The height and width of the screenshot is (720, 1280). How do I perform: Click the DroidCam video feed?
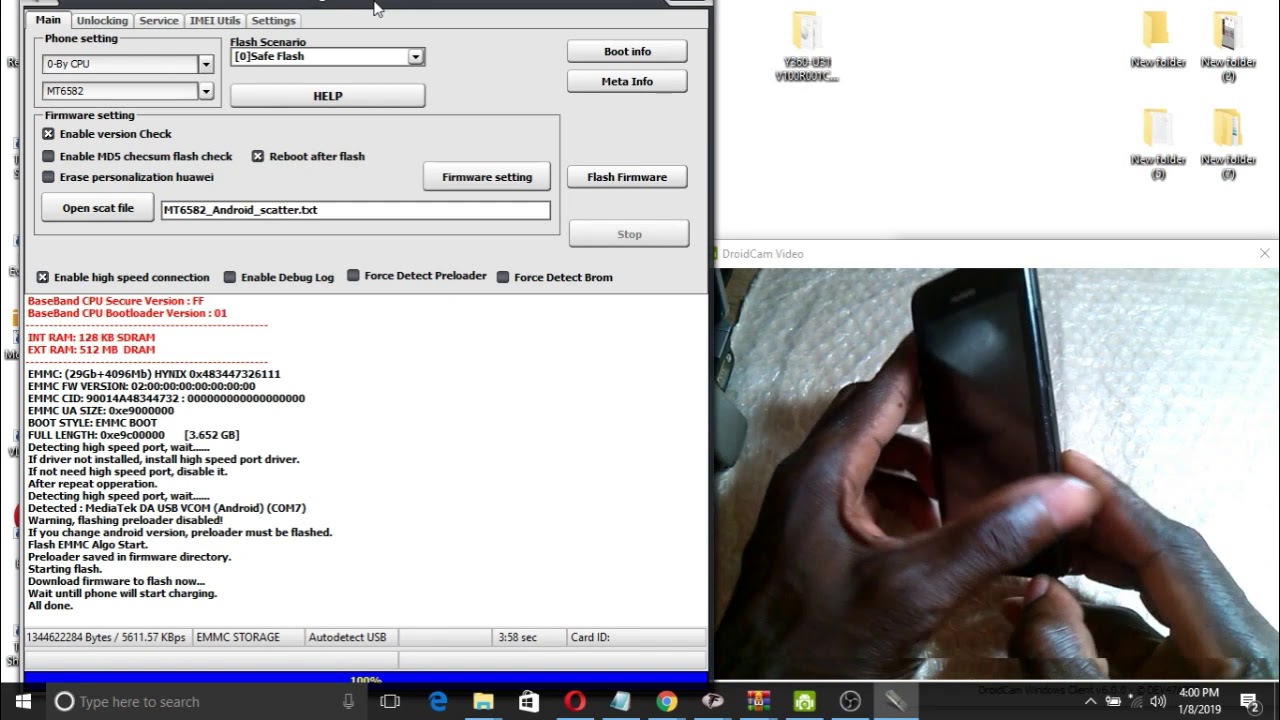click(997, 473)
